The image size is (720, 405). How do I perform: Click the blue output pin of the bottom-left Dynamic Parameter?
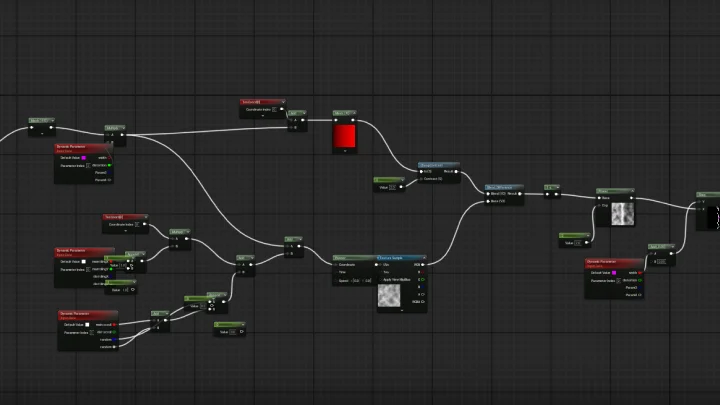pos(114,339)
